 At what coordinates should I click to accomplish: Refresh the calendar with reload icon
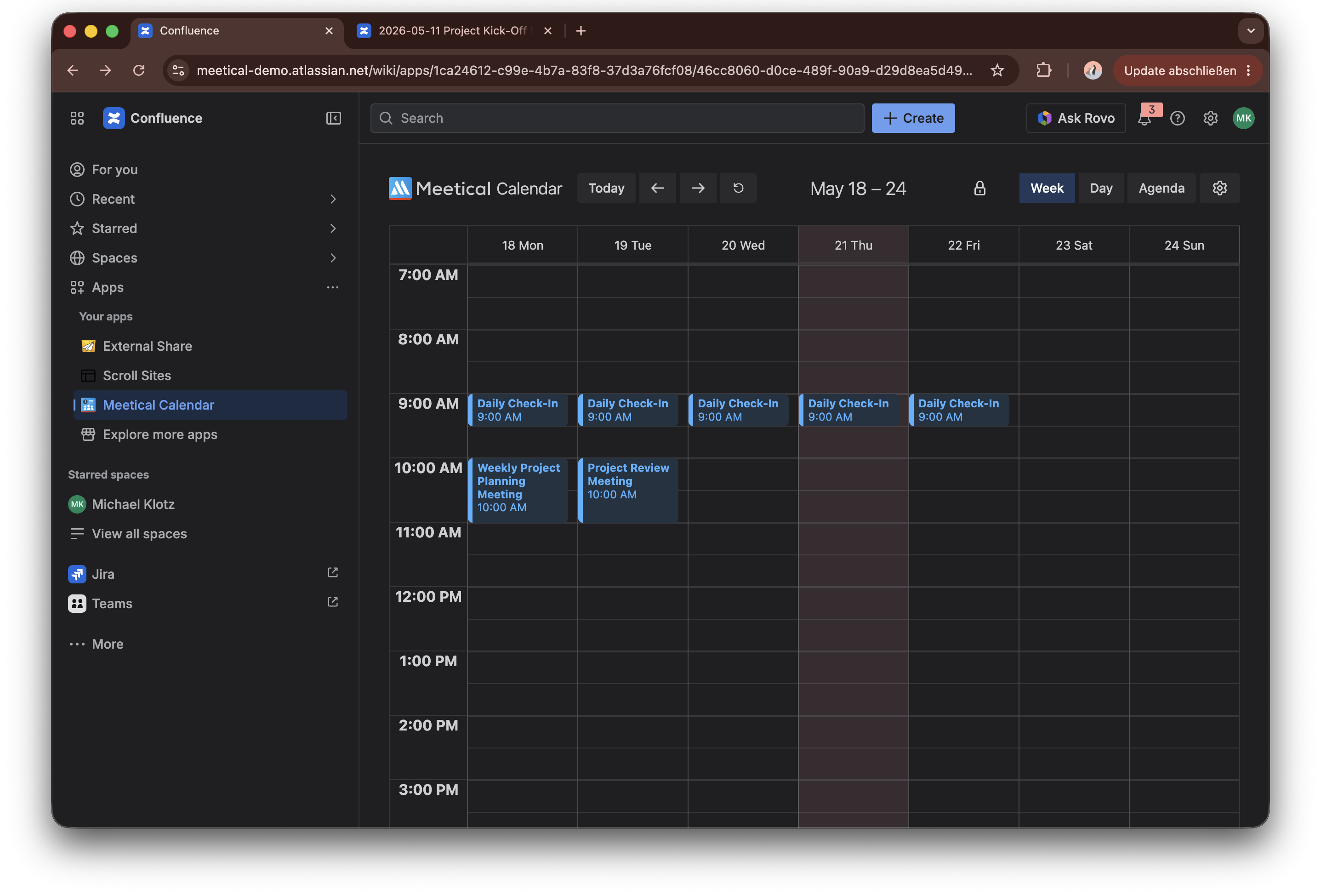pos(738,188)
